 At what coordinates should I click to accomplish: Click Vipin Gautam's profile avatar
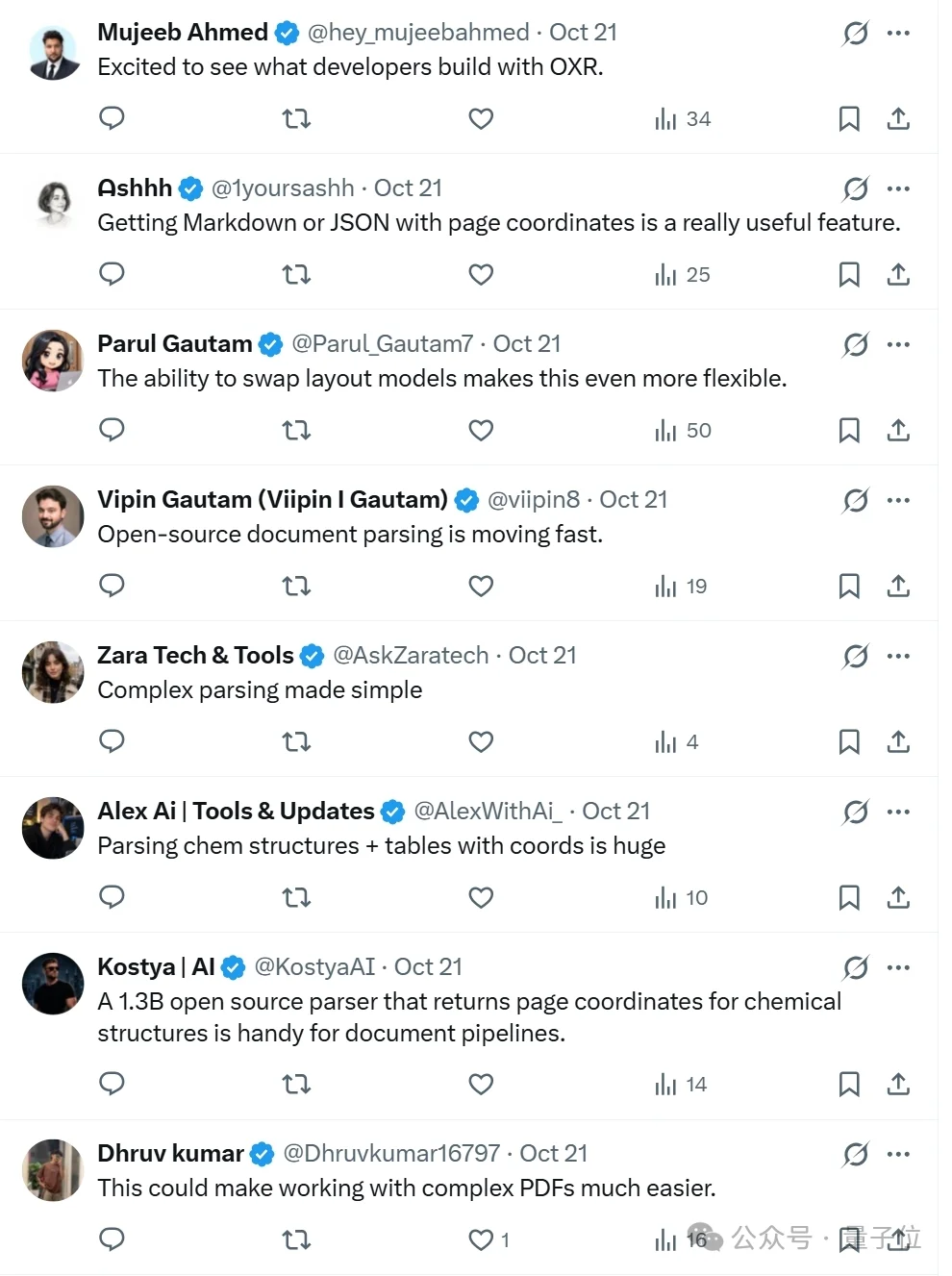coord(53,516)
